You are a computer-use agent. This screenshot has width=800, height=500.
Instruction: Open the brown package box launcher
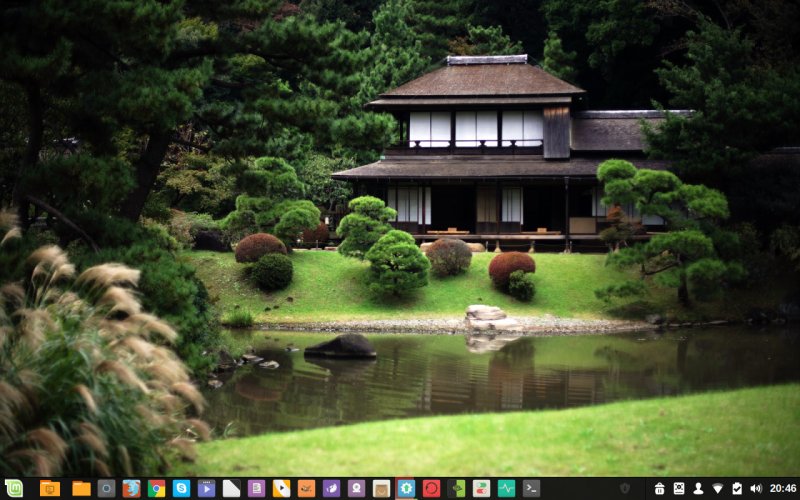tap(381, 488)
